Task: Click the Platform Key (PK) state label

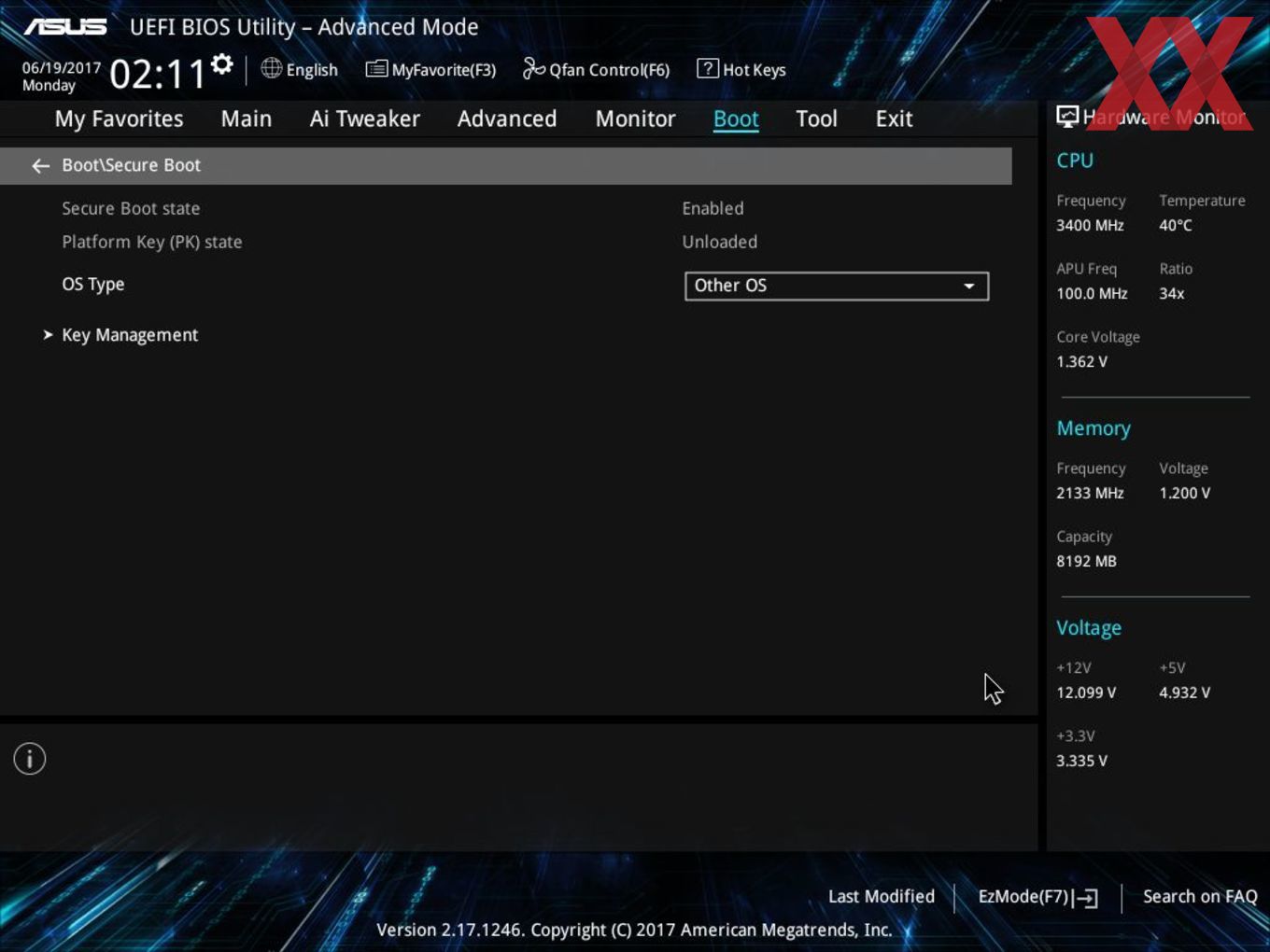Action: (152, 243)
